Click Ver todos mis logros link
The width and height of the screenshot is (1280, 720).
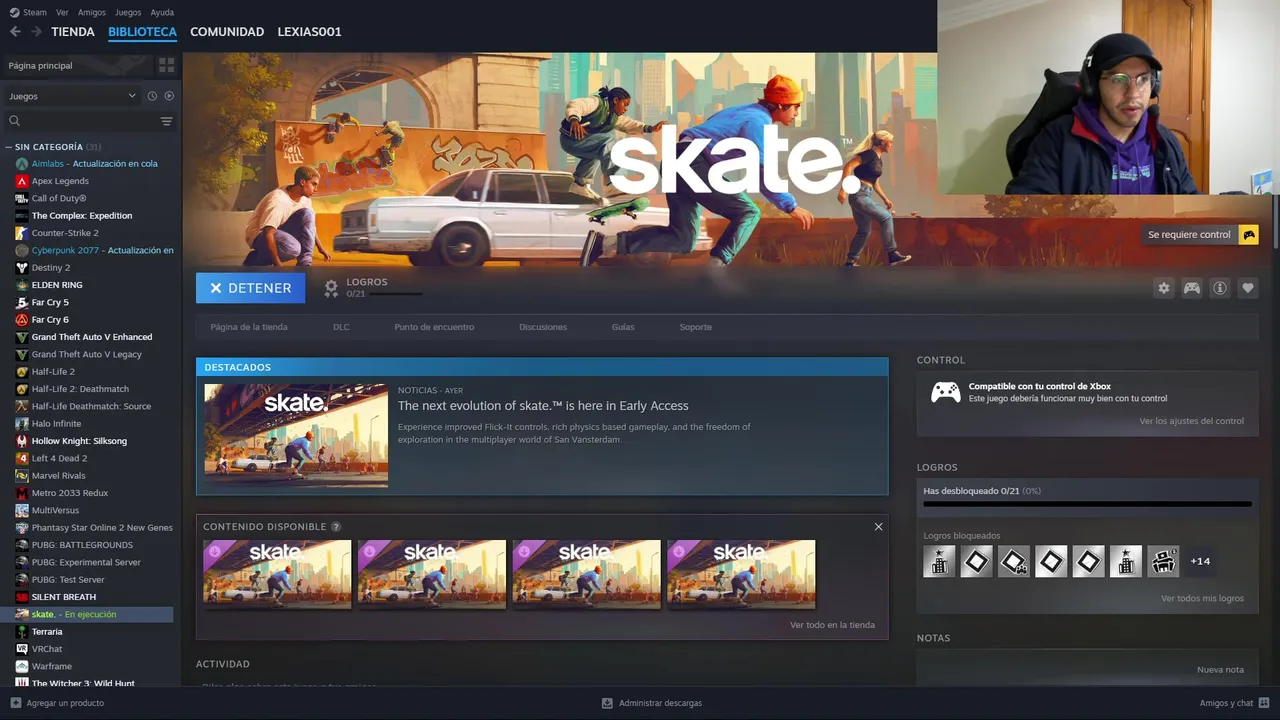[1202, 598]
